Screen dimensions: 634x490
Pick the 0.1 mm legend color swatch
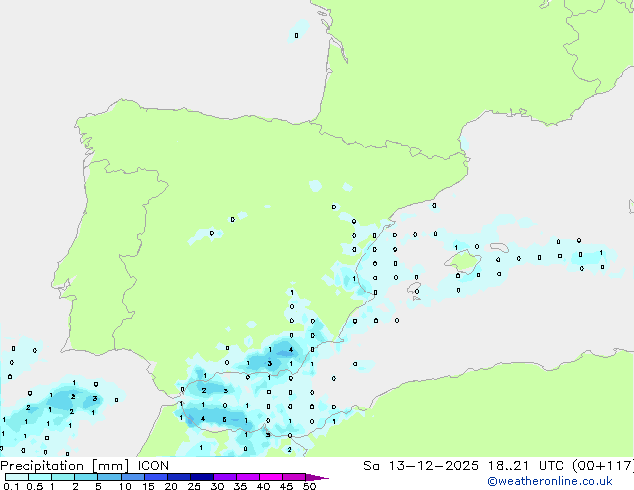pos(16,477)
